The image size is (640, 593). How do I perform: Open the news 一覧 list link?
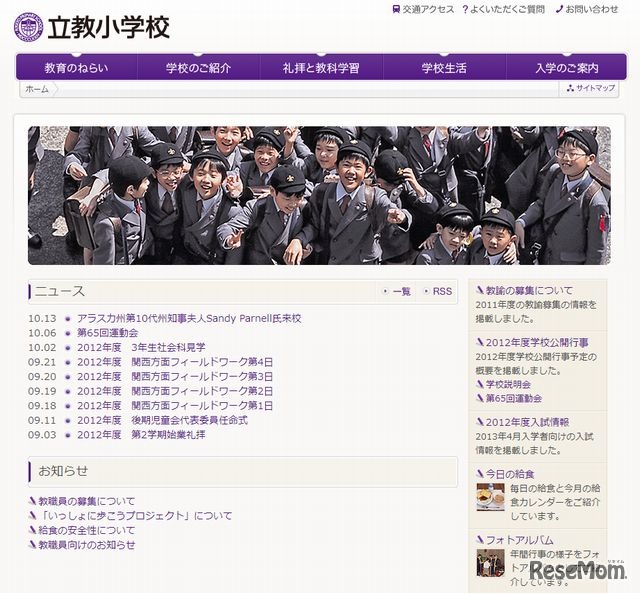401,291
